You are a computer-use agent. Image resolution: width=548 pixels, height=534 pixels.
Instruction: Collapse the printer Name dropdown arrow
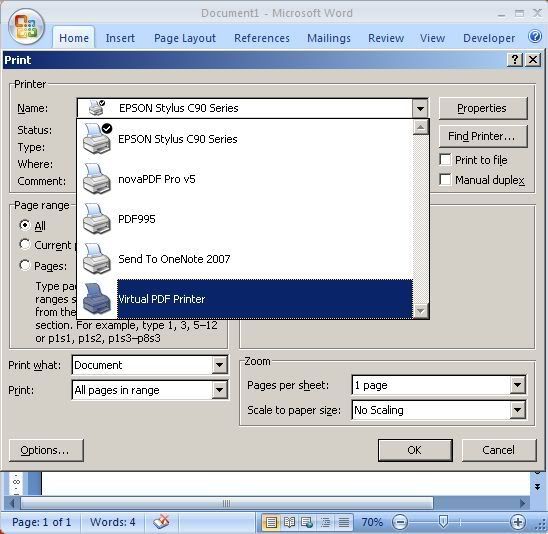420,108
